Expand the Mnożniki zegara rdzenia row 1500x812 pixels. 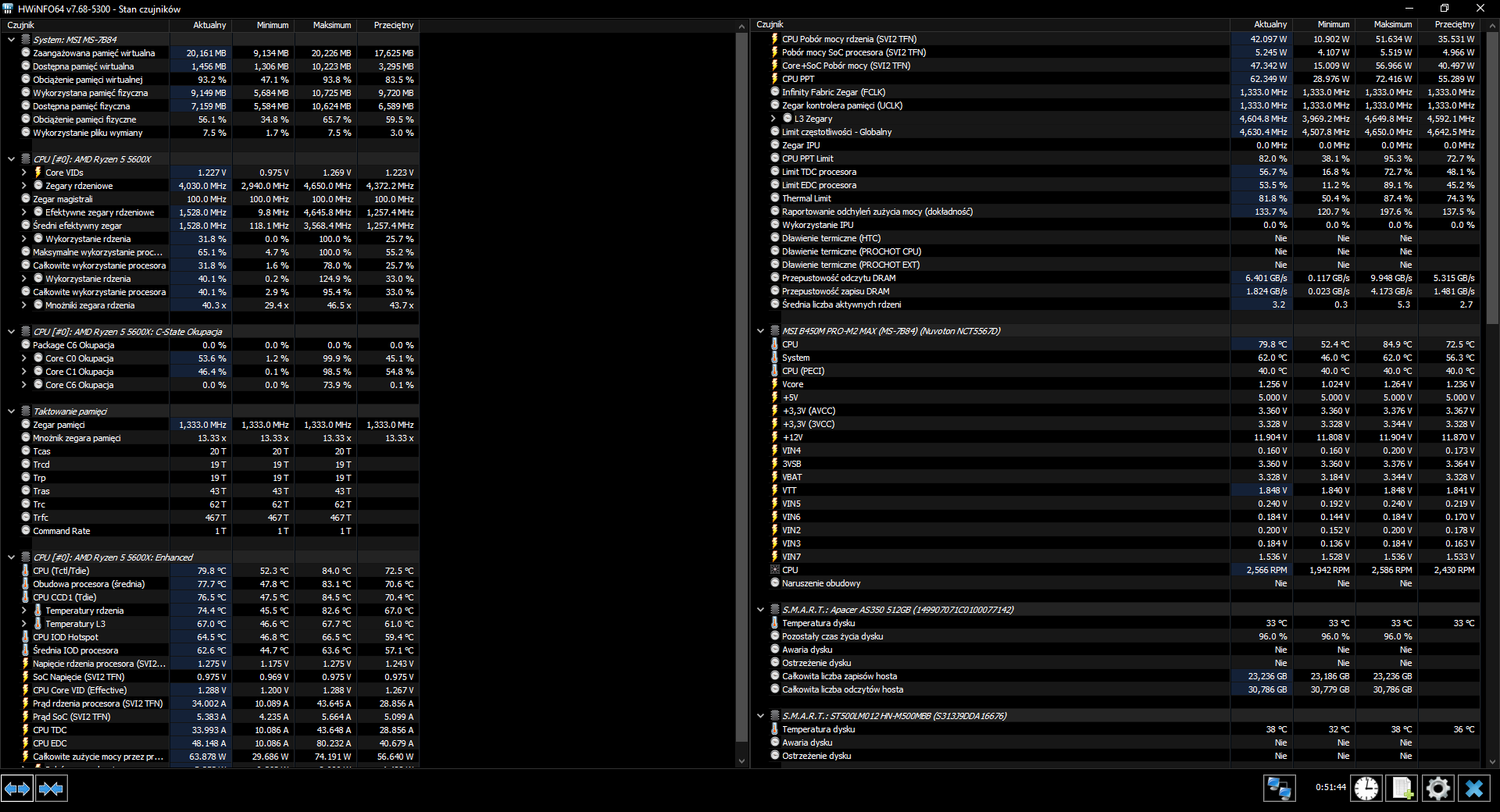click(23, 305)
